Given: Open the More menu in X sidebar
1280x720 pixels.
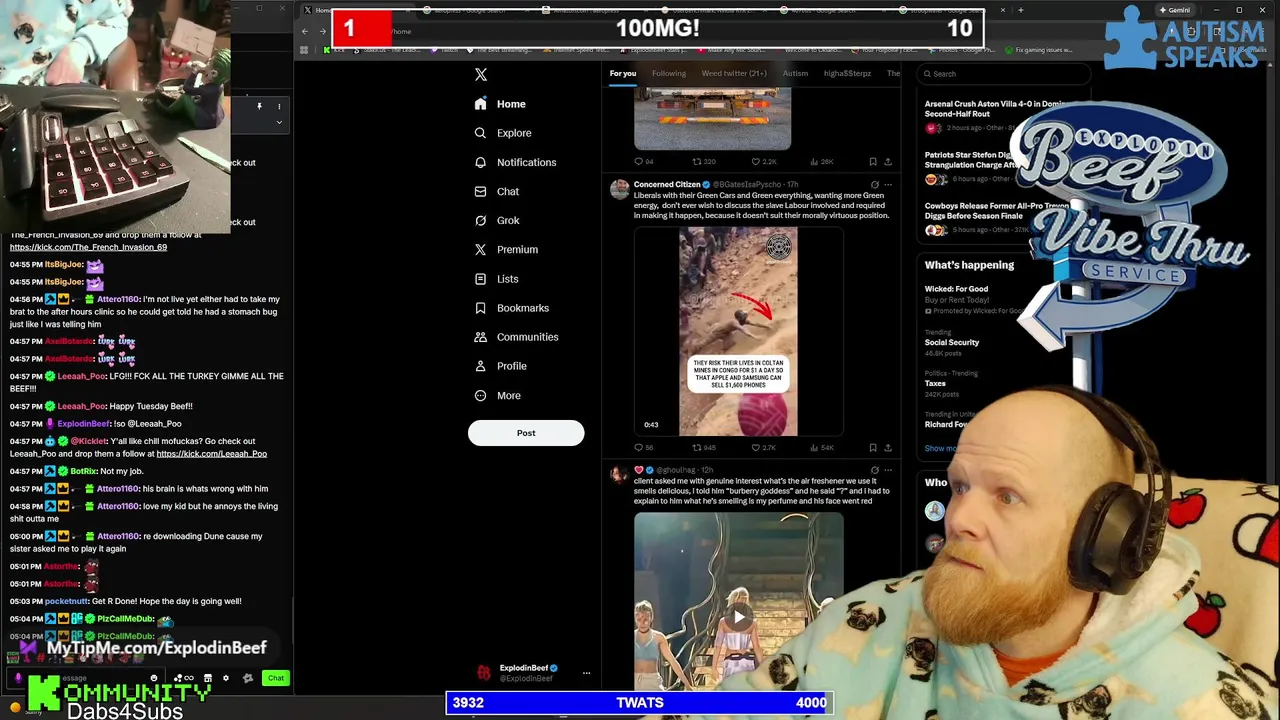Looking at the screenshot, I should click(497, 395).
